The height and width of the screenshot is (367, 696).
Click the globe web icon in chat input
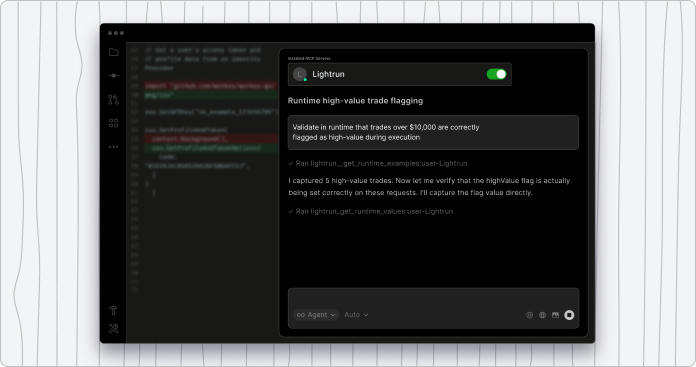[x=542, y=315]
